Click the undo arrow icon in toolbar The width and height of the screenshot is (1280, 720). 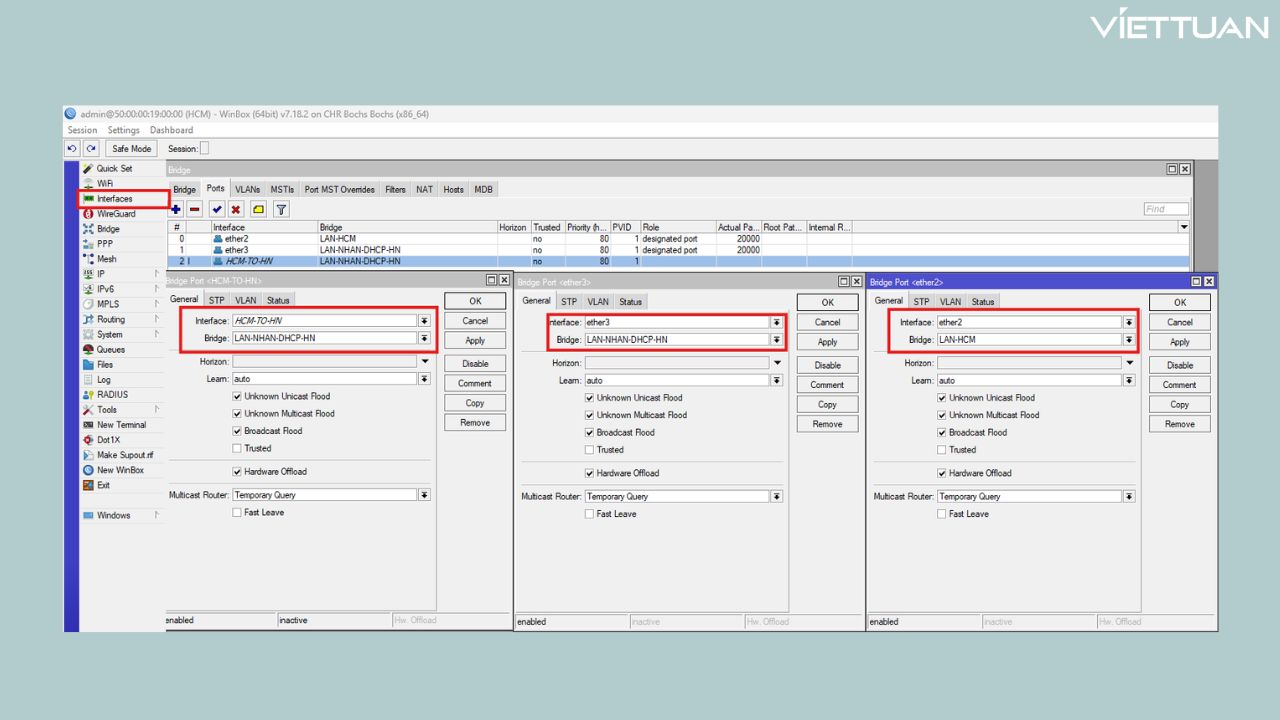72,148
